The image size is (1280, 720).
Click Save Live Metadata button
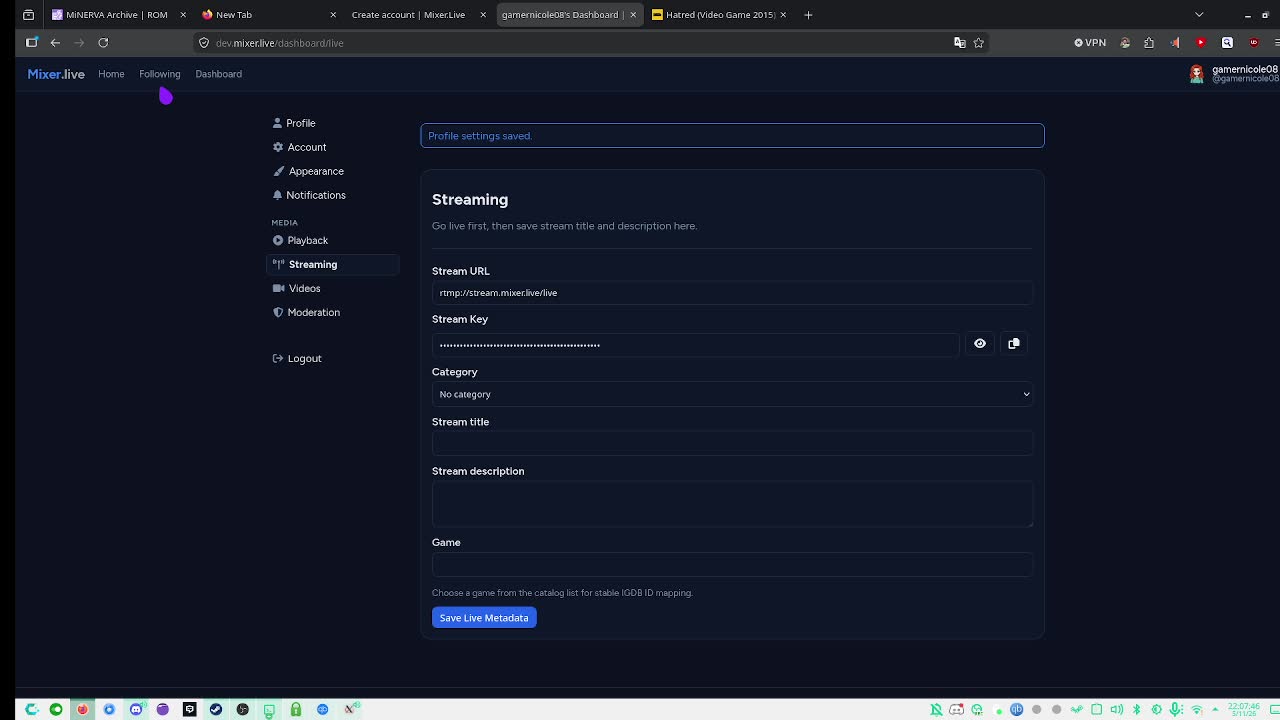pyautogui.click(x=484, y=618)
